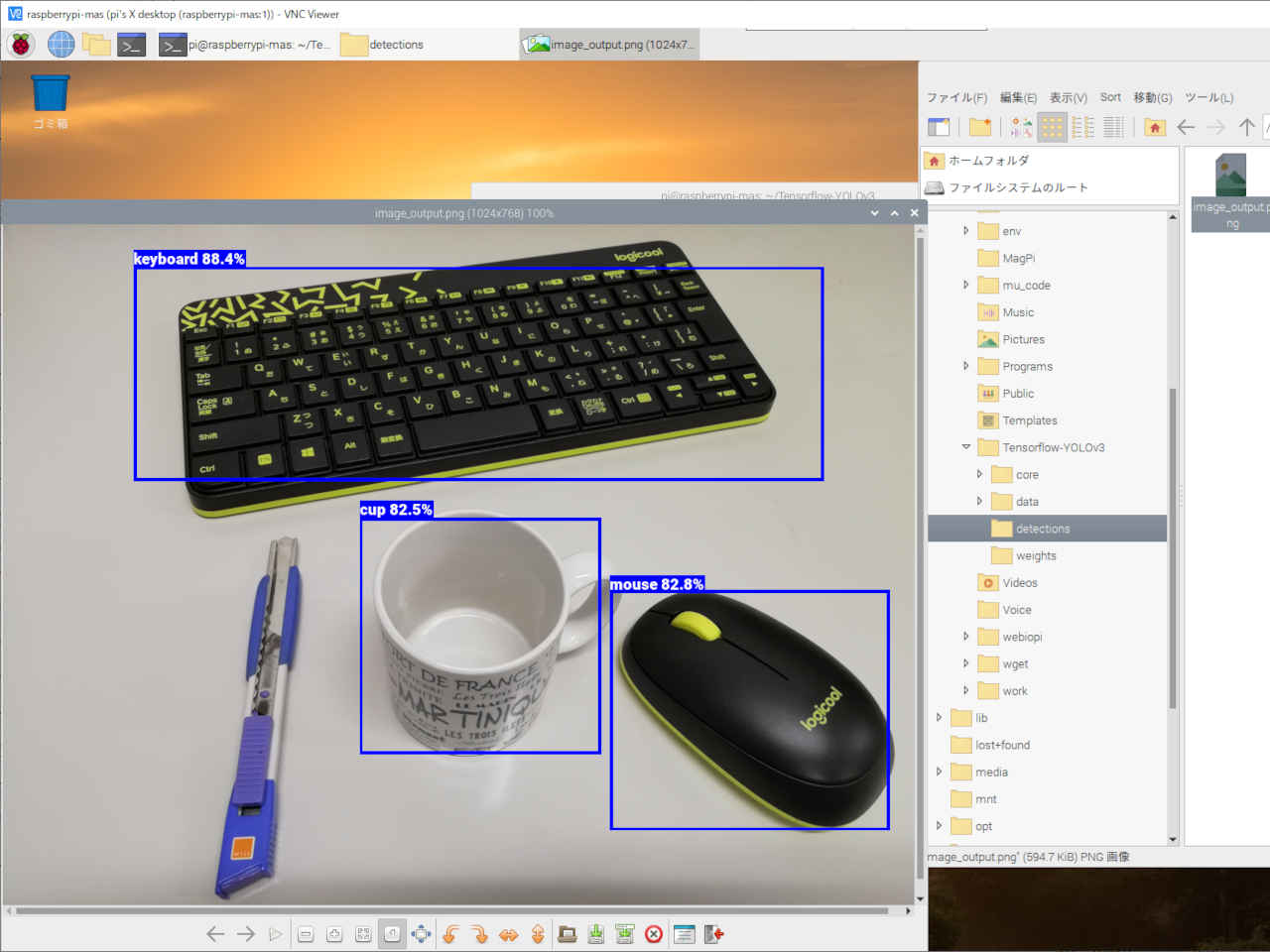Open the Sort menu
The image size is (1270, 952).
(x=1110, y=97)
